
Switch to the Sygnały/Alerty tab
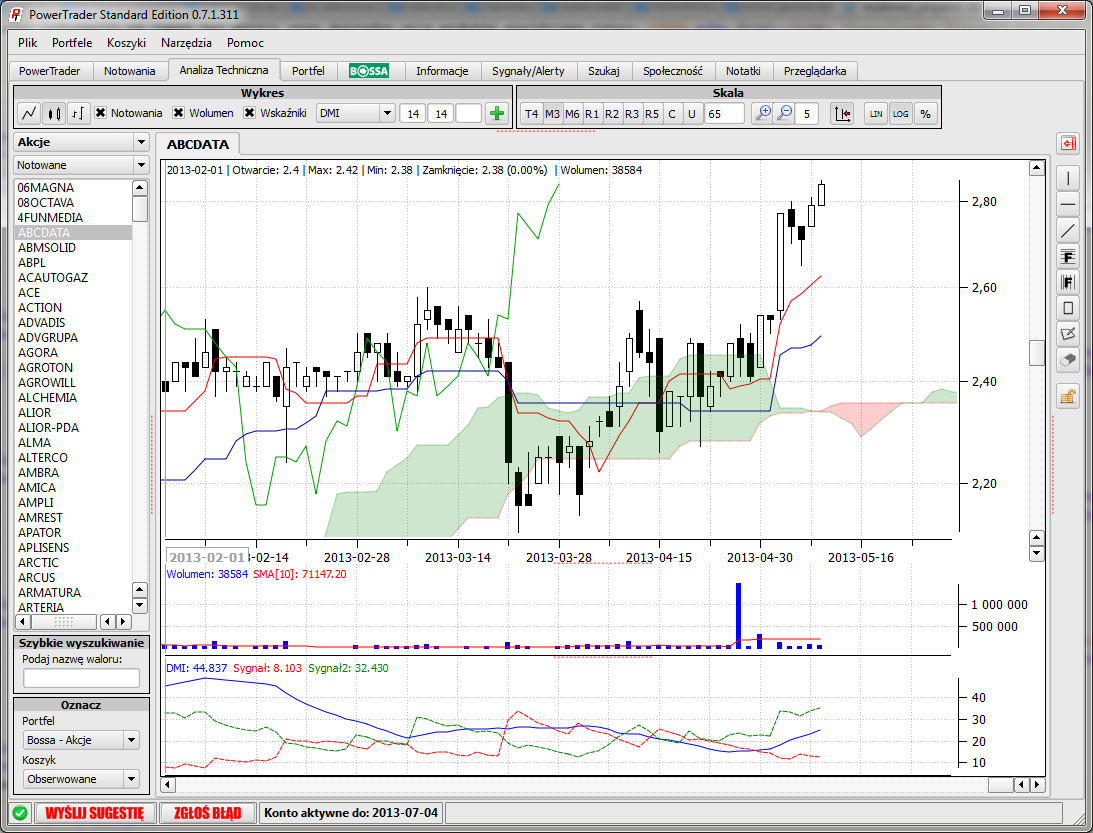(x=528, y=71)
